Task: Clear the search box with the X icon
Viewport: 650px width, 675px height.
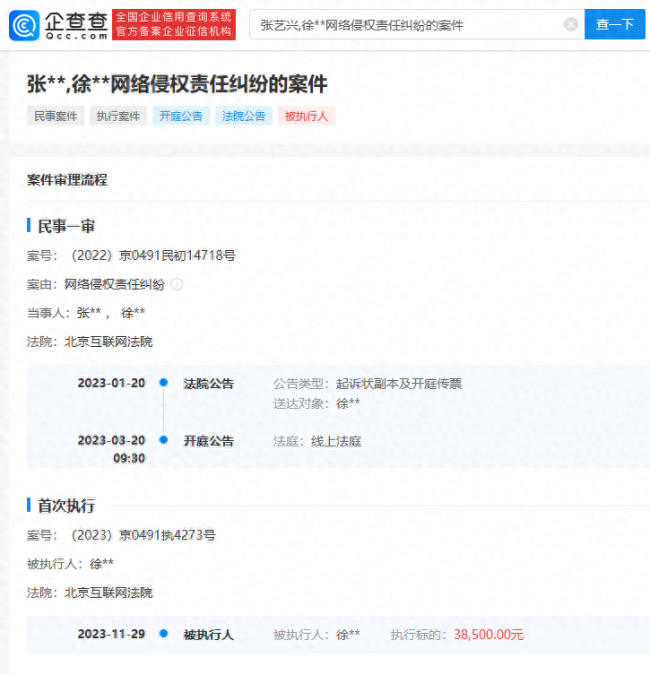Action: [570, 24]
